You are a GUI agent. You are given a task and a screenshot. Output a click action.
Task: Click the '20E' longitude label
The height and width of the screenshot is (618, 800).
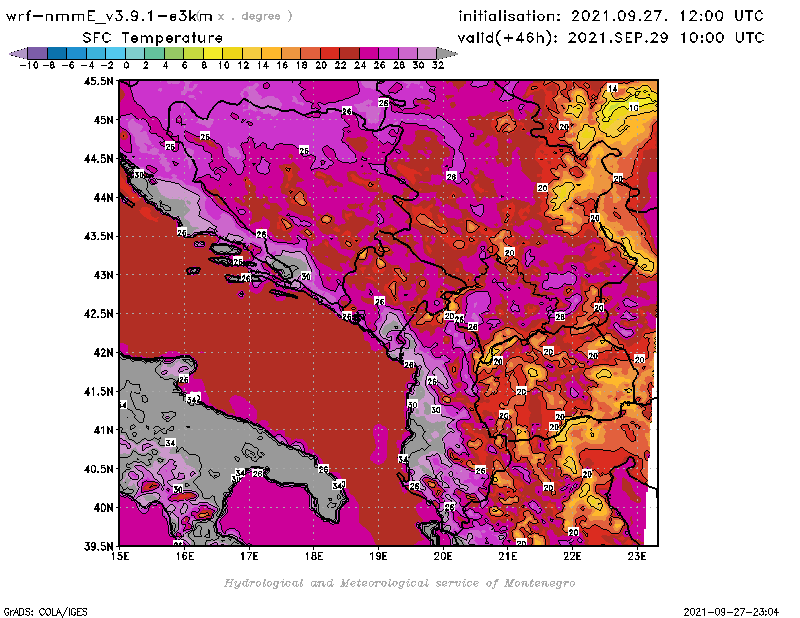pyautogui.click(x=443, y=556)
